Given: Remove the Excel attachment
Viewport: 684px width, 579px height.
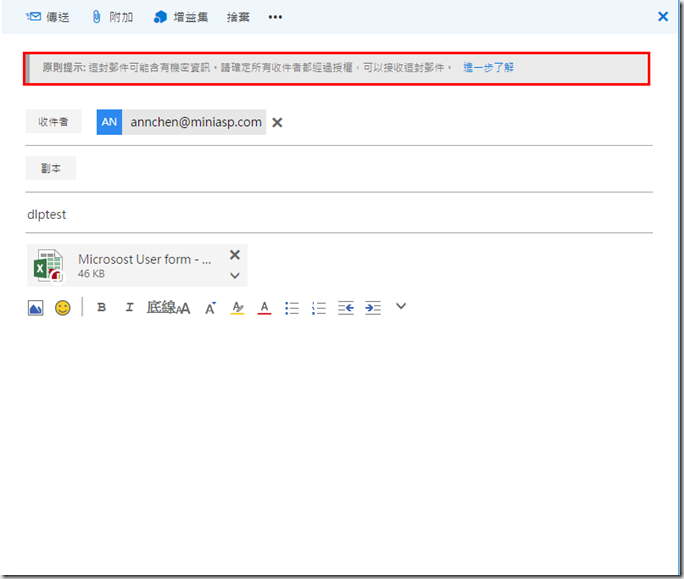Looking at the screenshot, I should (235, 255).
